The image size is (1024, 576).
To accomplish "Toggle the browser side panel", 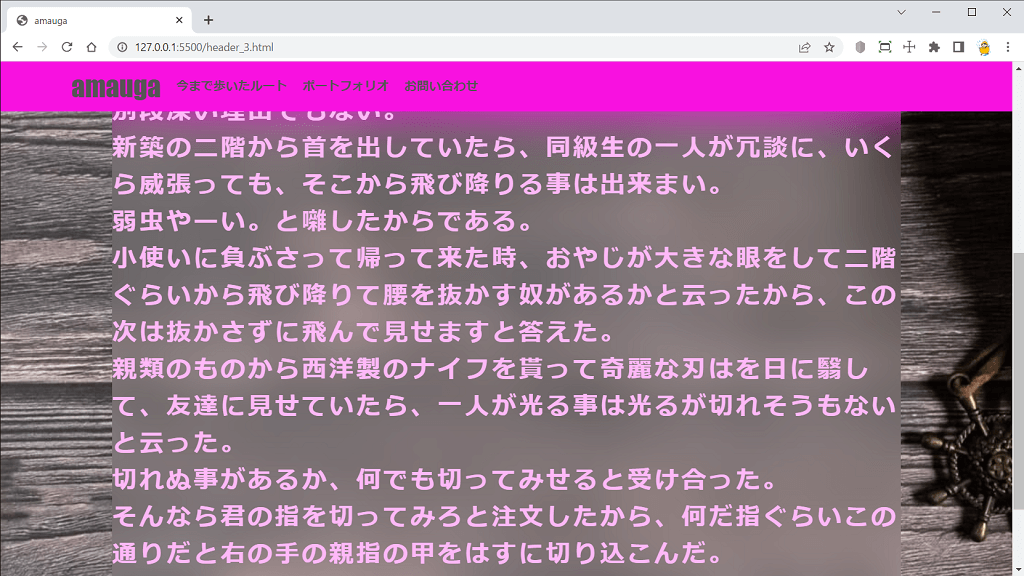I will click(958, 47).
